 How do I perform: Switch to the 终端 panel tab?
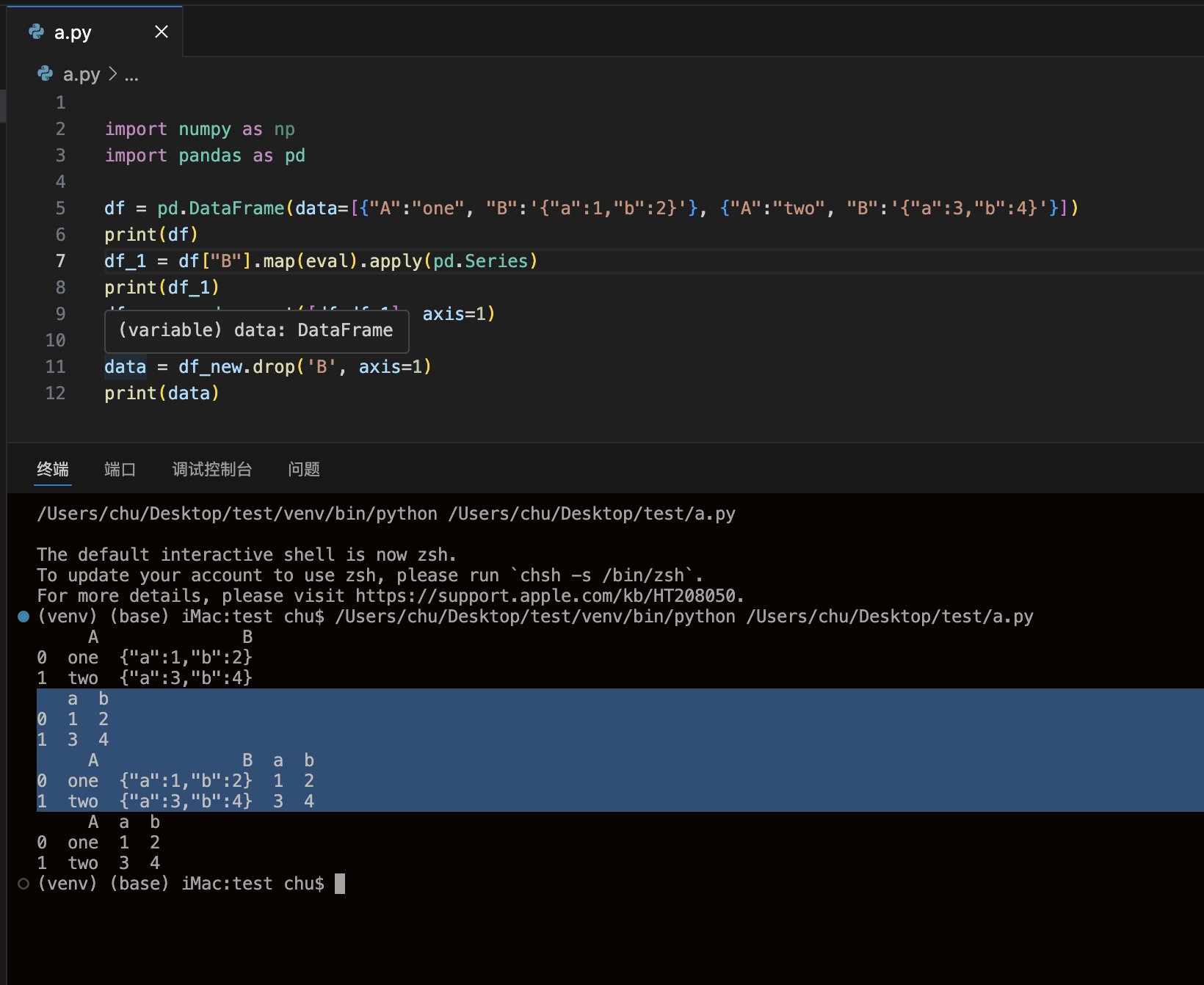[53, 469]
